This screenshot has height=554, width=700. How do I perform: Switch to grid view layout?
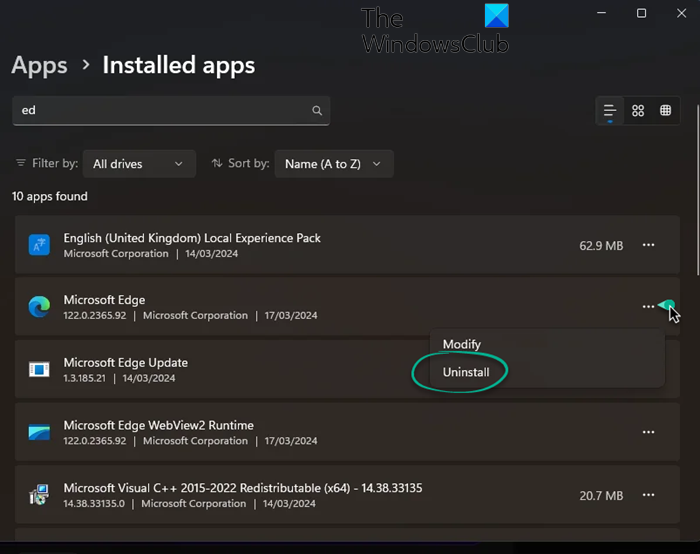[638, 110]
